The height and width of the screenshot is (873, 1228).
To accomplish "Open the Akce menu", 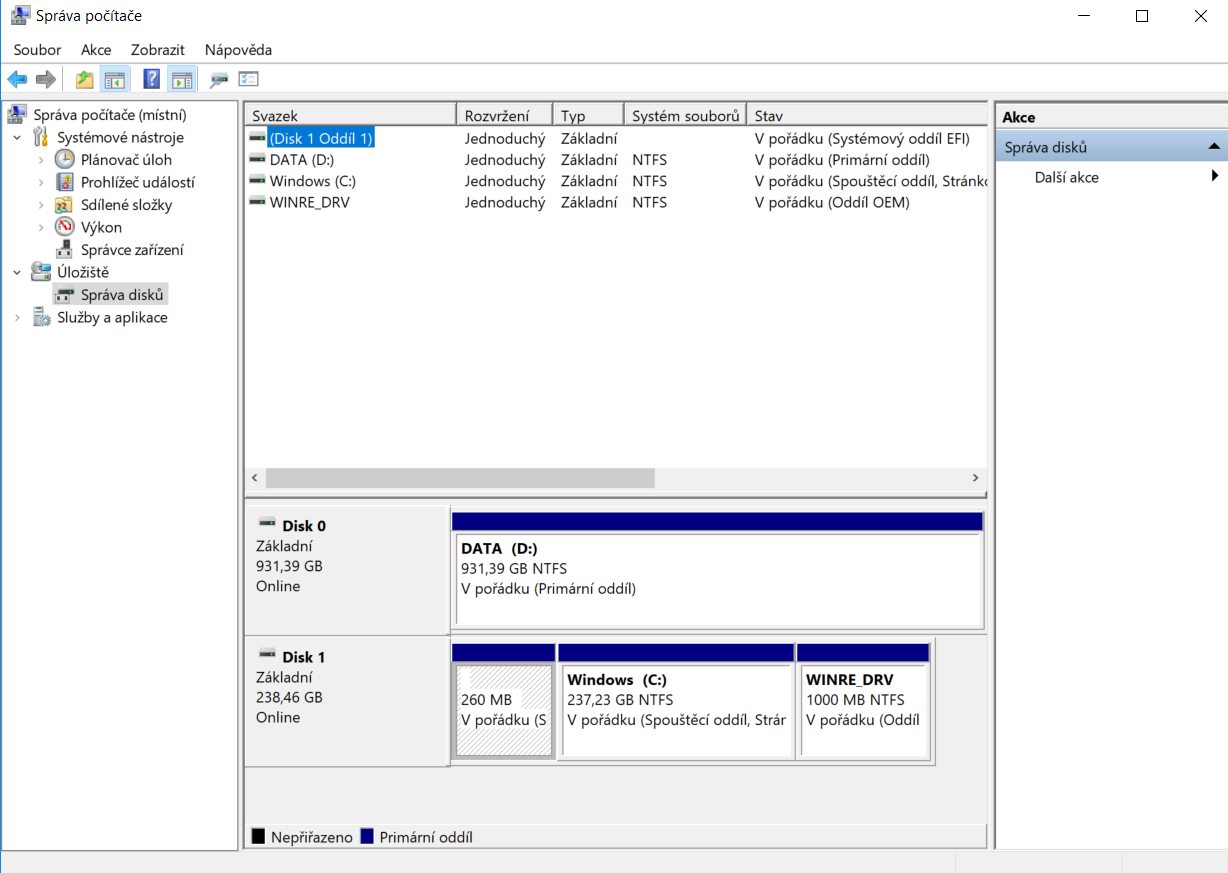I will [x=96, y=50].
